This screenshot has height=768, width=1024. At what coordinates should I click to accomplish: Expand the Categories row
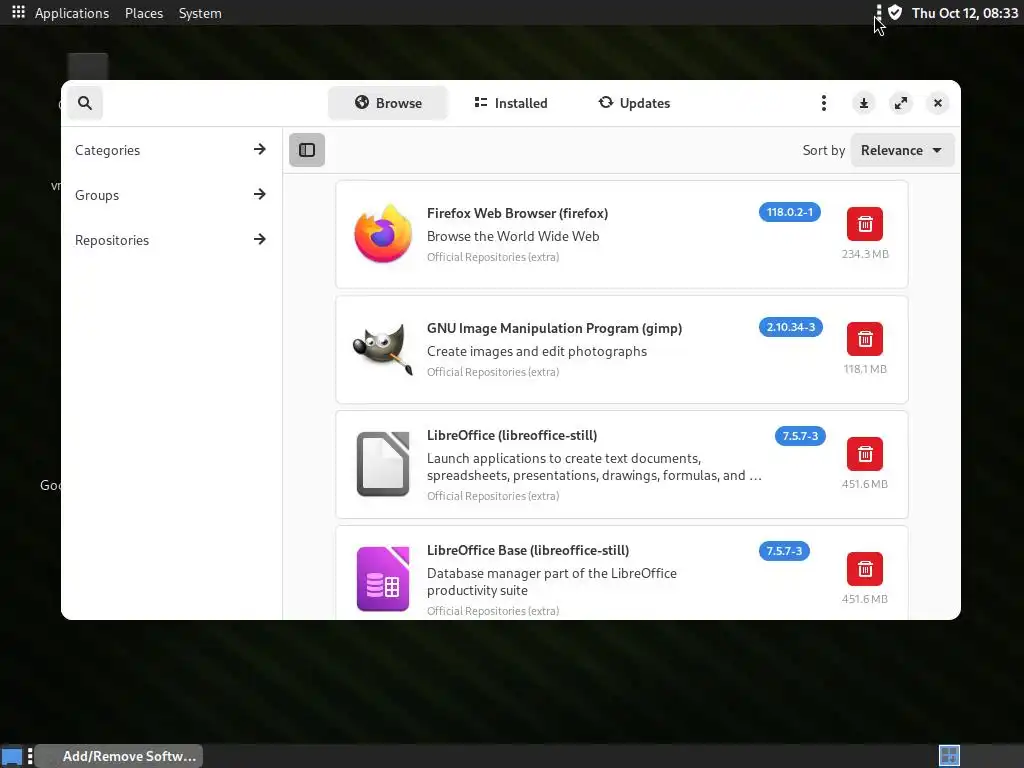point(171,150)
